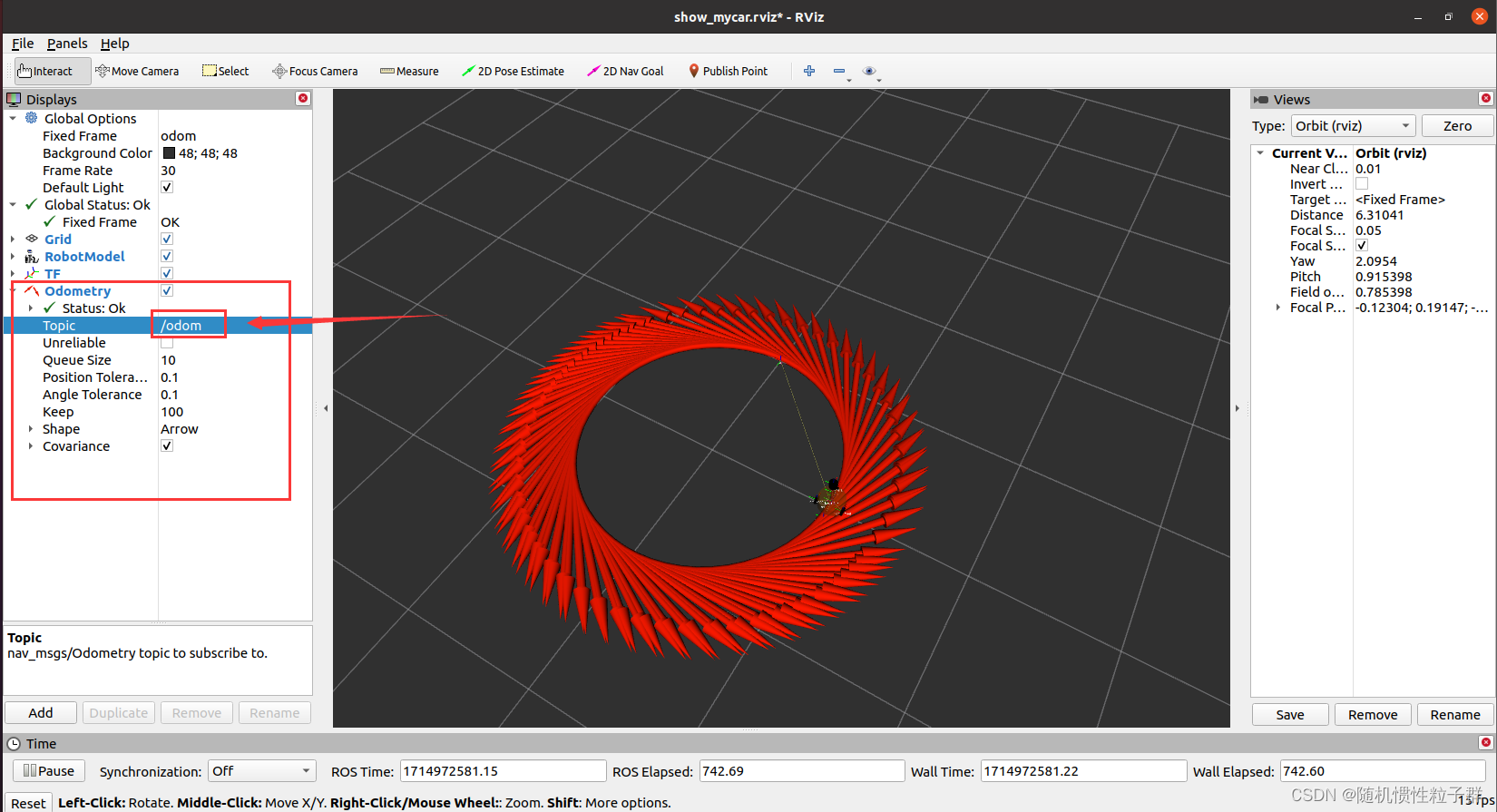Click the Displays panel monitor icon
The height and width of the screenshot is (812, 1497).
[14, 99]
